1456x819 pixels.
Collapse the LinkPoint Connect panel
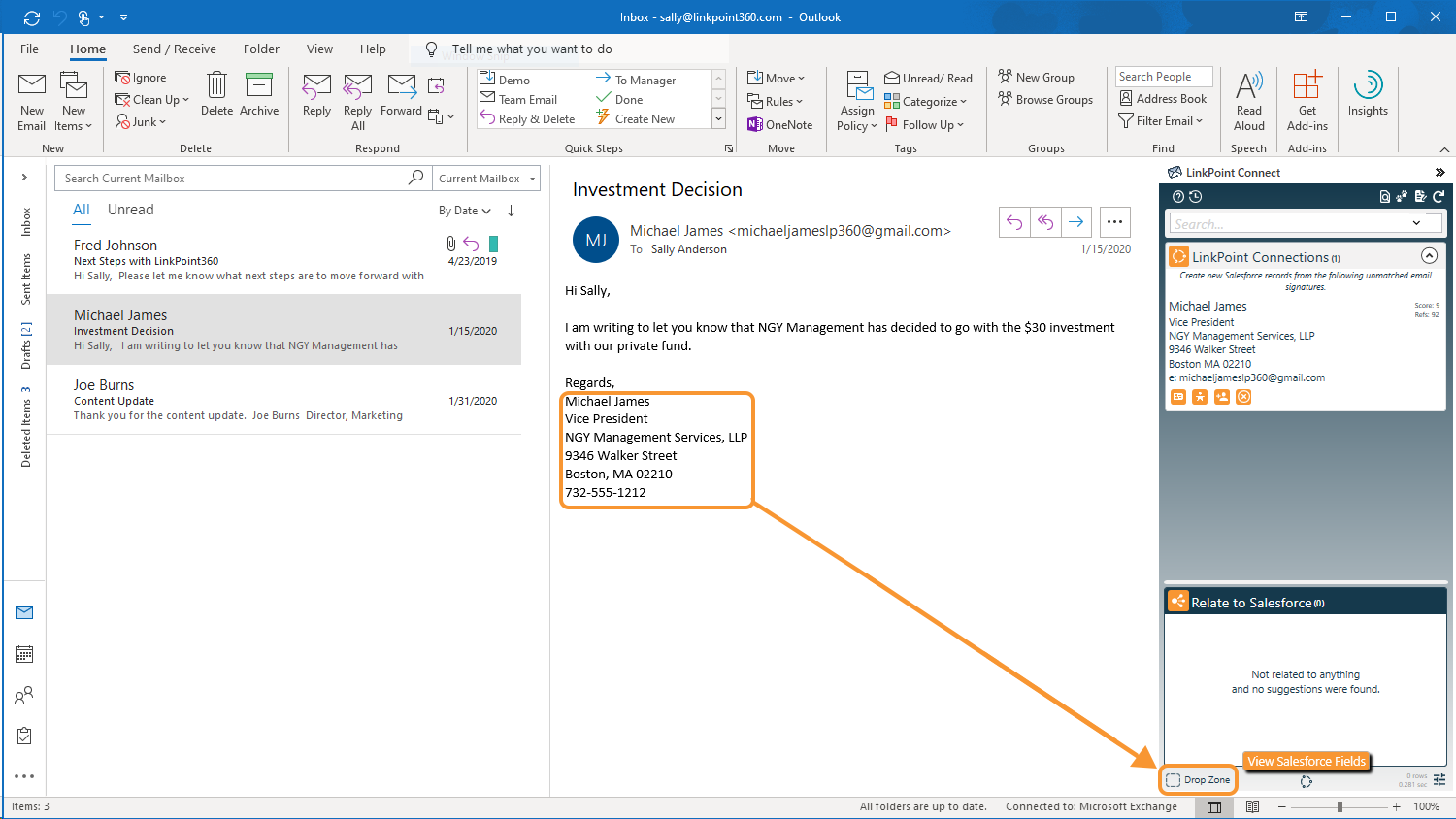pyautogui.click(x=1439, y=172)
